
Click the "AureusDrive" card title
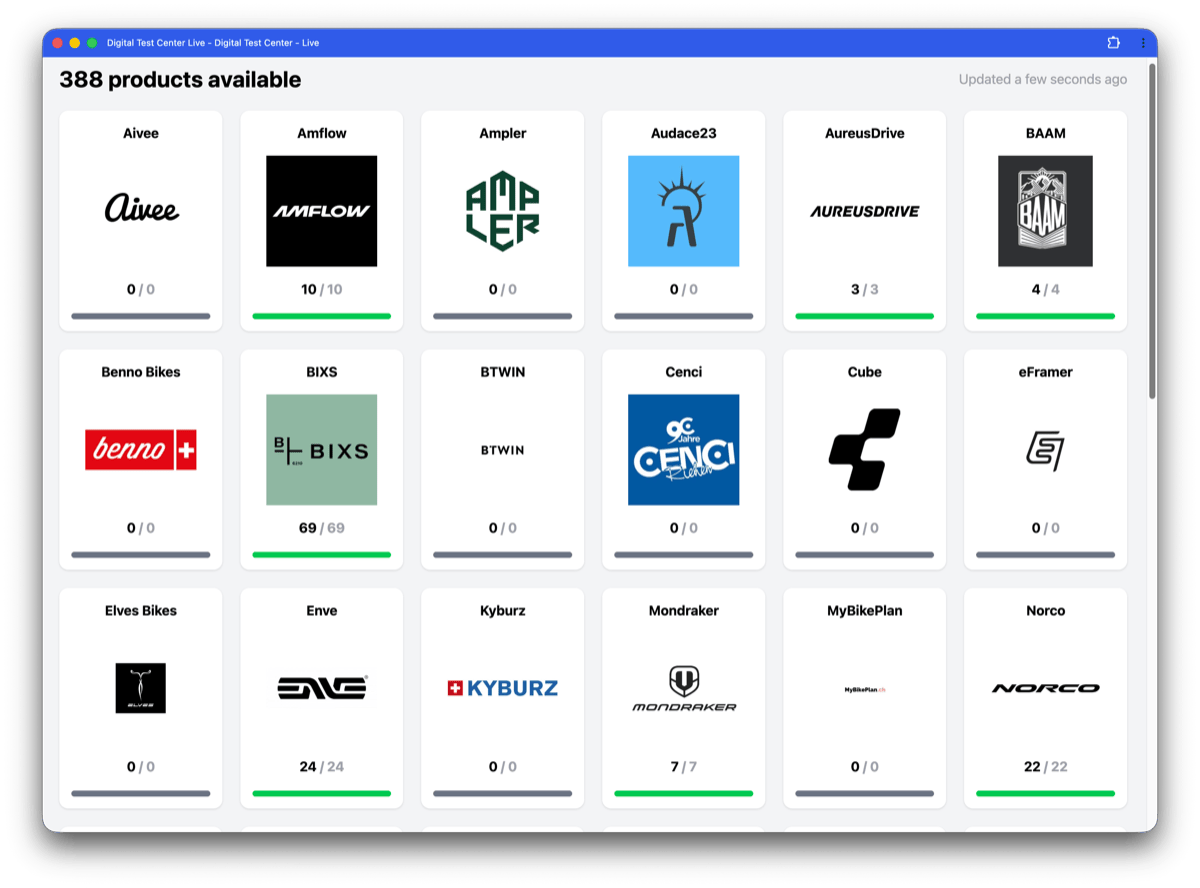coord(865,133)
